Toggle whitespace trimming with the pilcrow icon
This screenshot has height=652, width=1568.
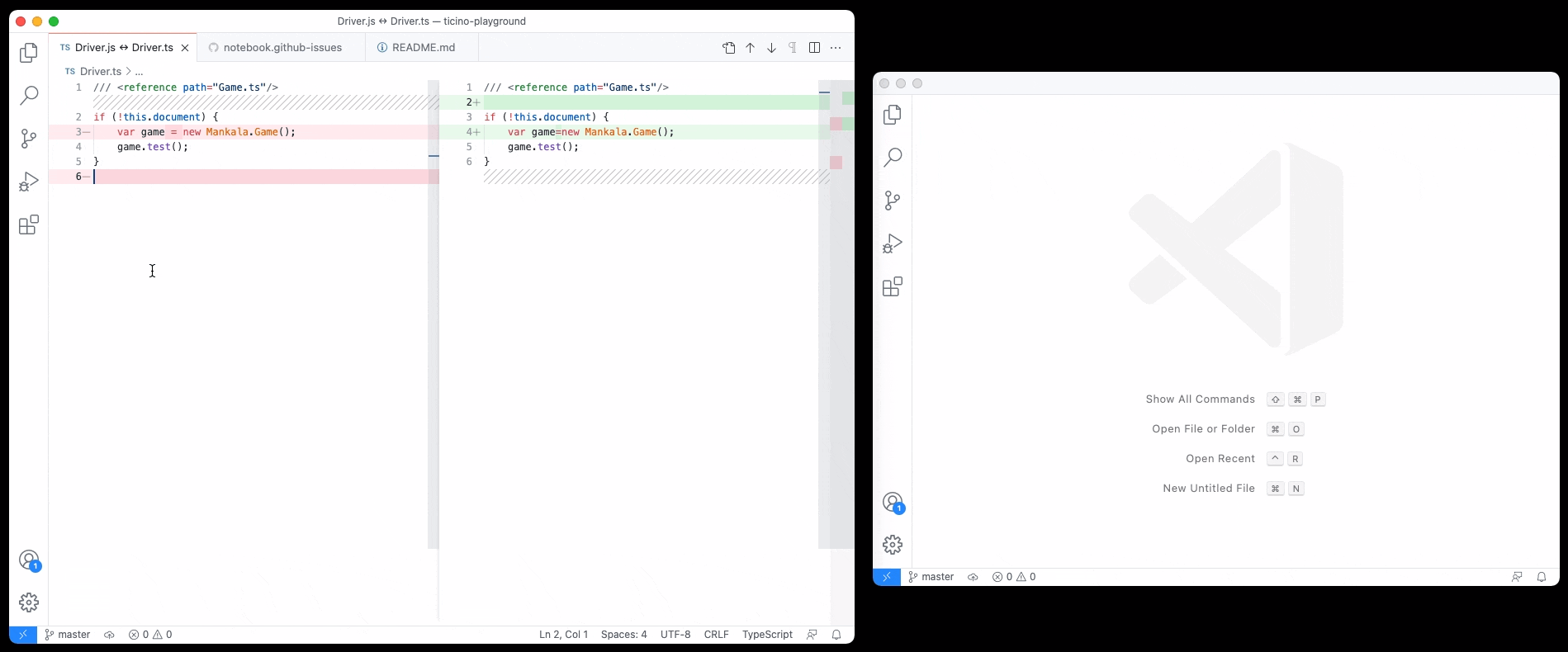793,48
